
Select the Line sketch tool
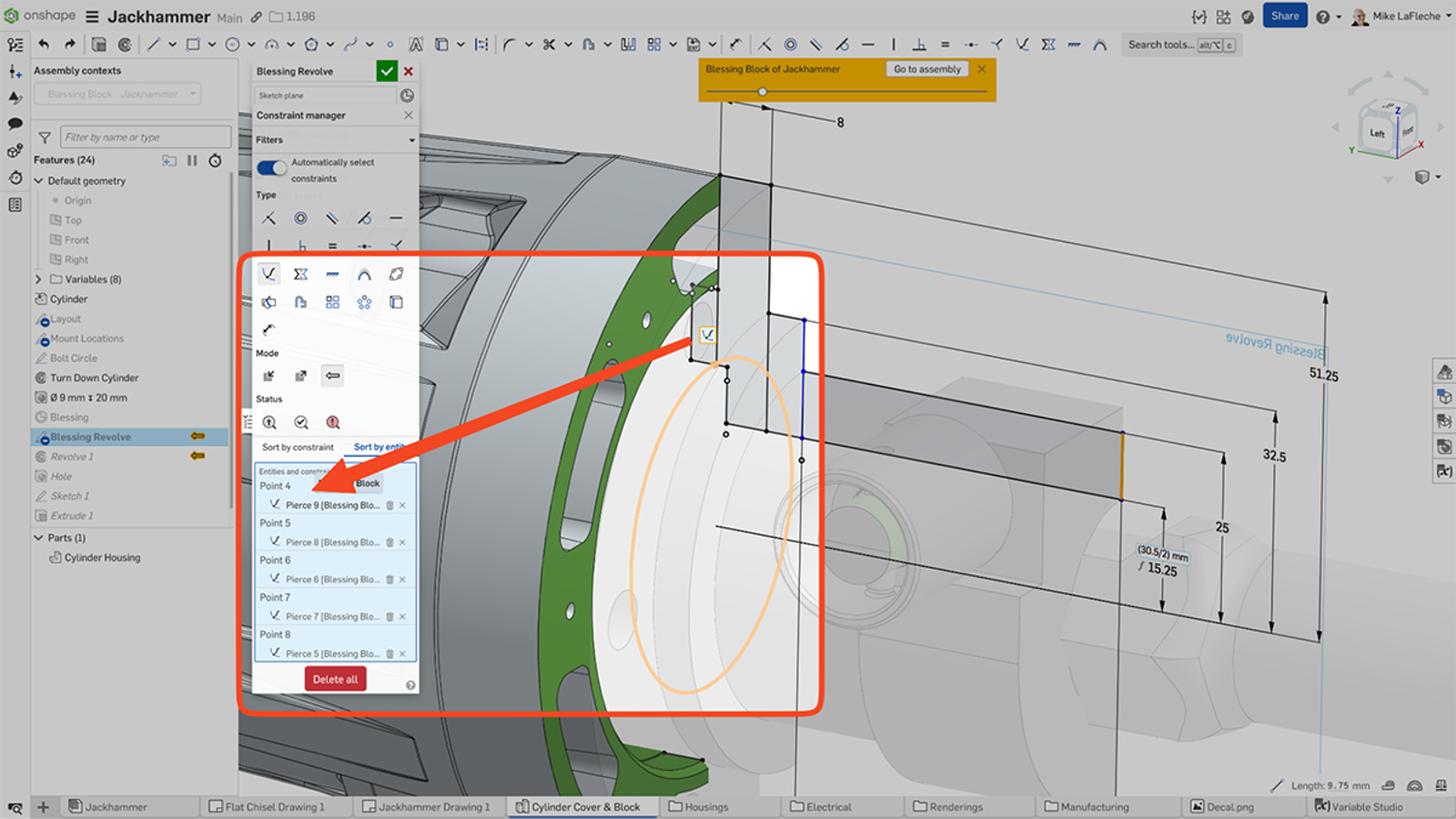[153, 44]
